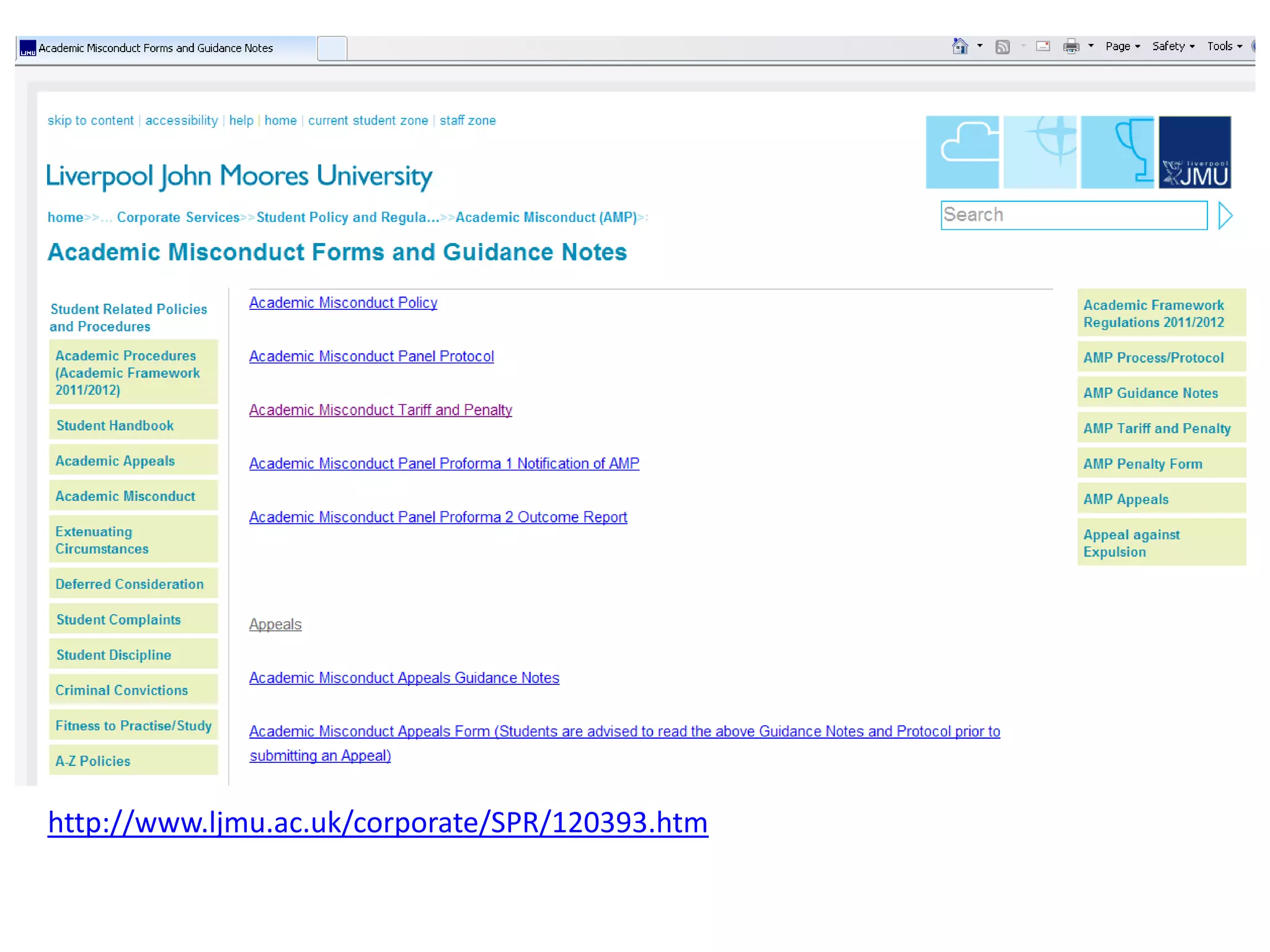Click the Appeals heading link
Screen dimensions: 1270x952
[275, 625]
